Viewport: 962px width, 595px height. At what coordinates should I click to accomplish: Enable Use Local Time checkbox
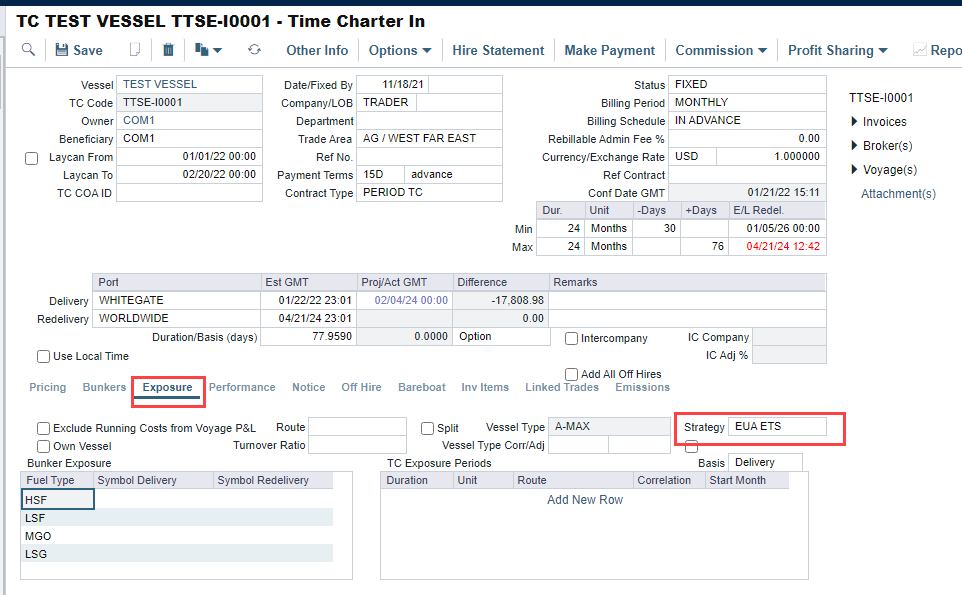click(43, 356)
